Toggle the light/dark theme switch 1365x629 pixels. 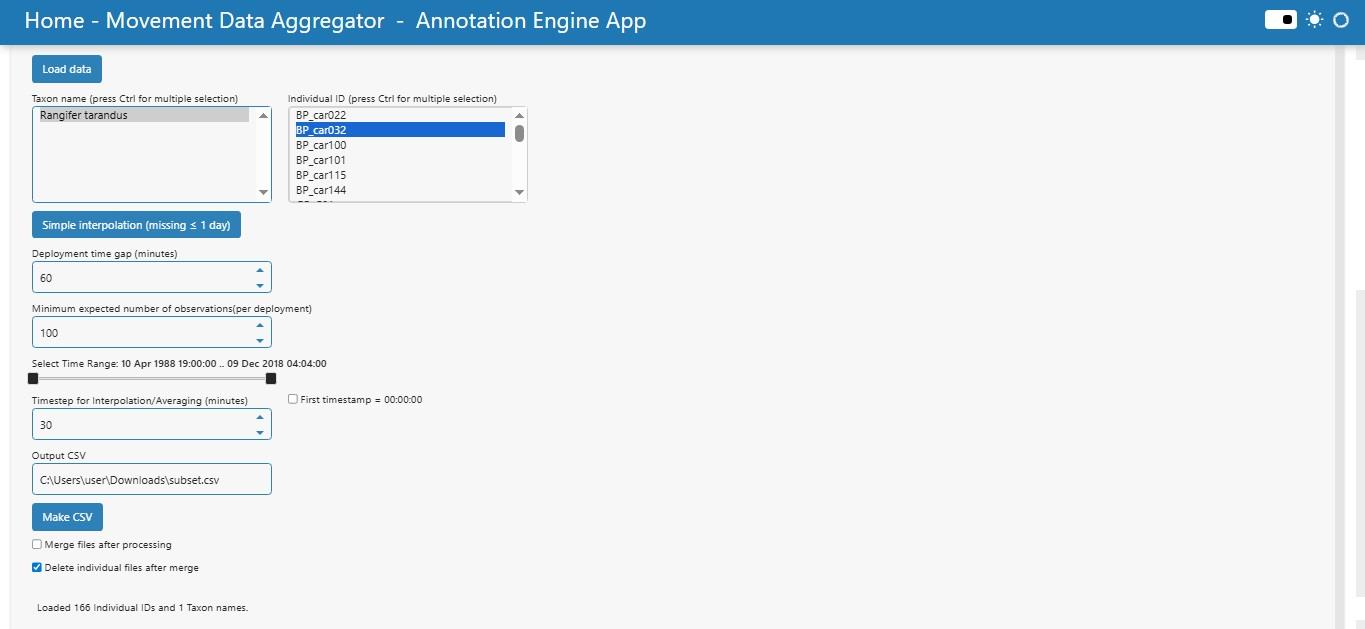tap(1280, 20)
